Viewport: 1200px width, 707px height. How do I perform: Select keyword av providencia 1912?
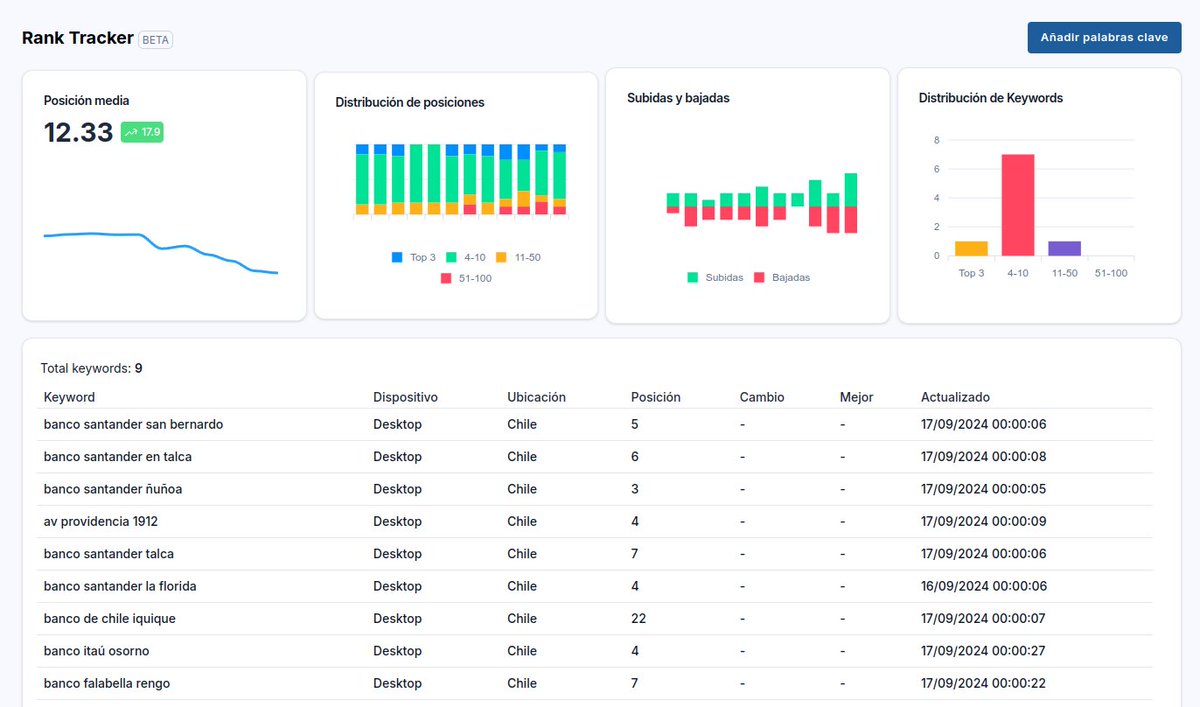coord(101,521)
